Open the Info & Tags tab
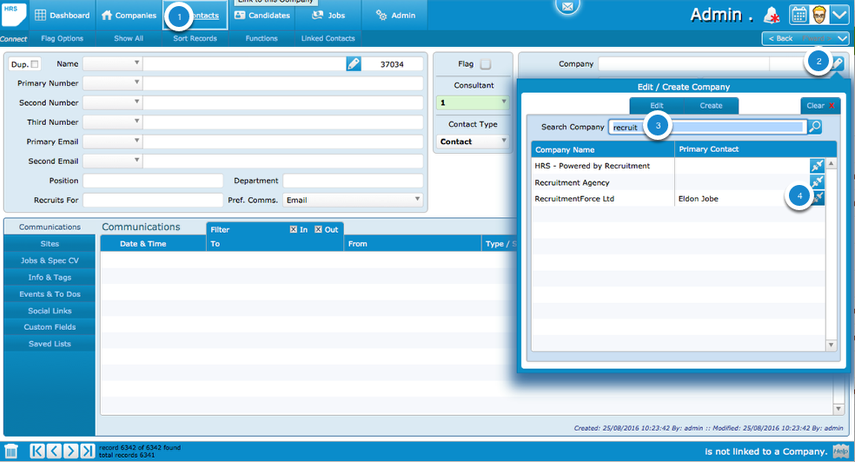The width and height of the screenshot is (855, 462). click(50, 277)
